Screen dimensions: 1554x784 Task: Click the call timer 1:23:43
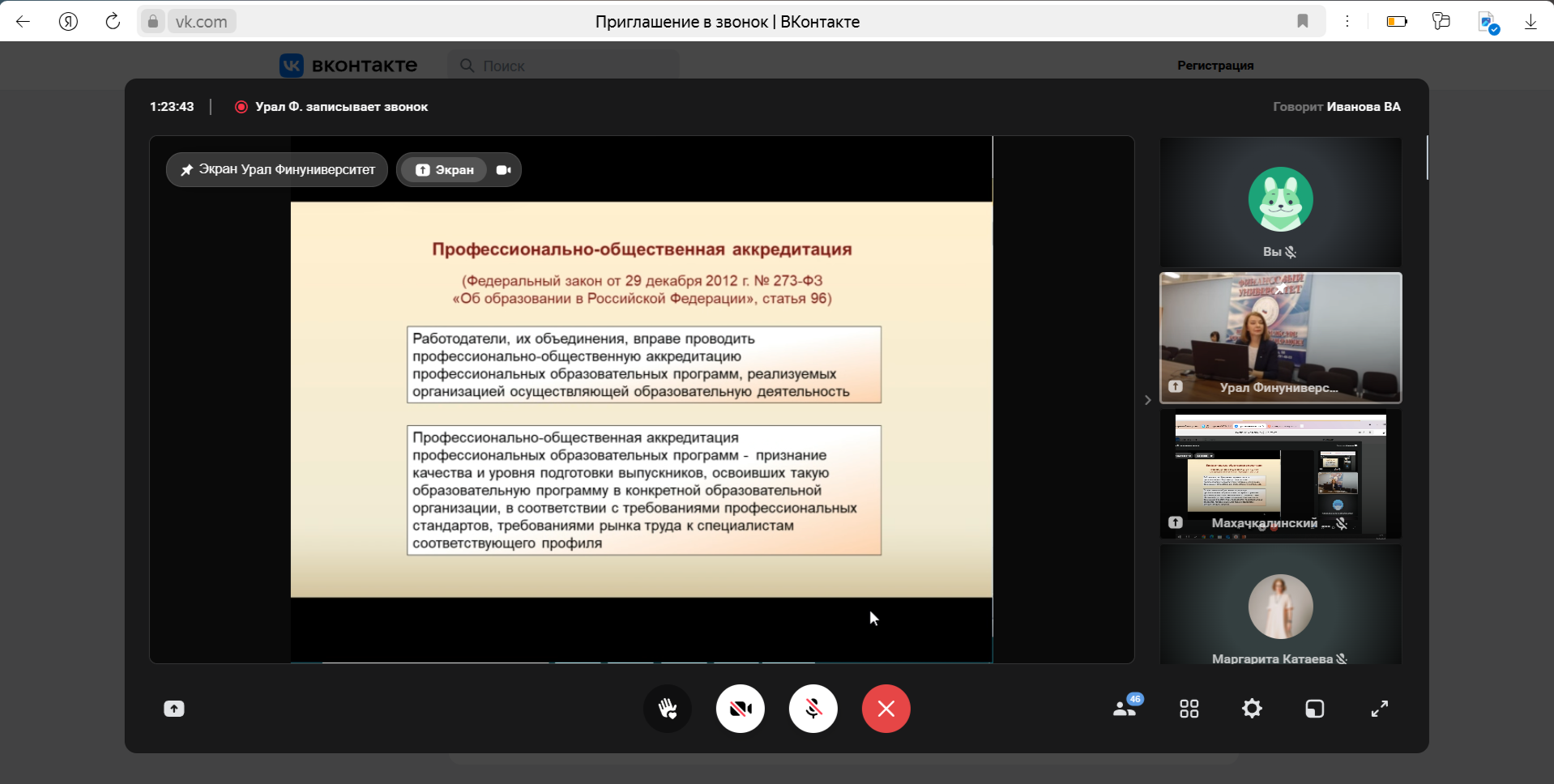coord(172,107)
